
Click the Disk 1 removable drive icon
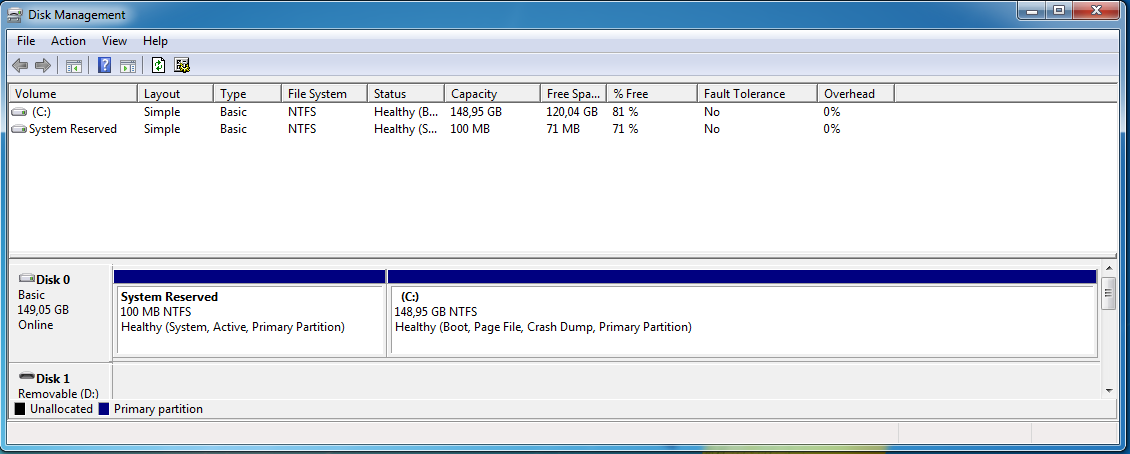(x=27, y=378)
